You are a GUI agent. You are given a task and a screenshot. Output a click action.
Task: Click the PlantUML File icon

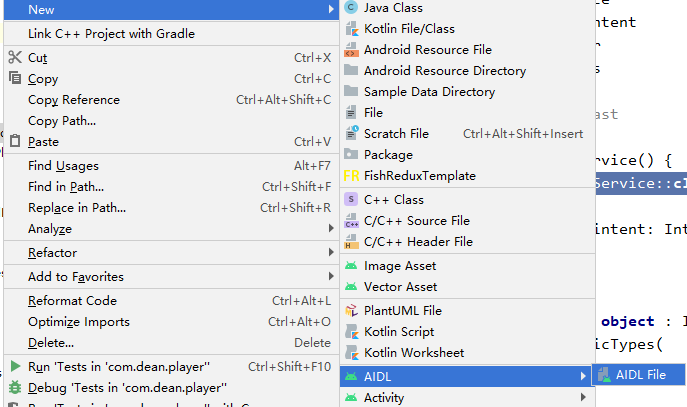351,311
